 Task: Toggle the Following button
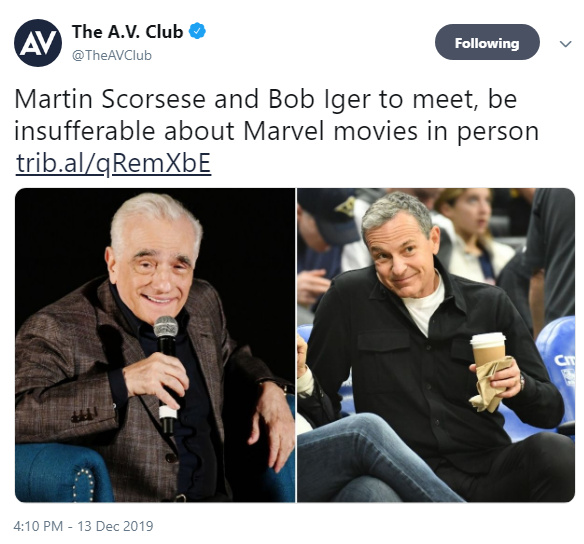(x=487, y=42)
